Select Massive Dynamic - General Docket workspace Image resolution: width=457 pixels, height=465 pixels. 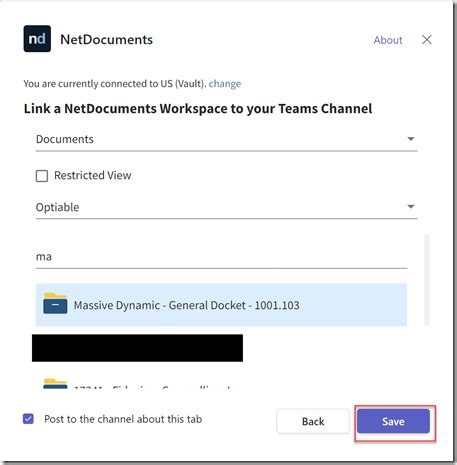(221, 305)
